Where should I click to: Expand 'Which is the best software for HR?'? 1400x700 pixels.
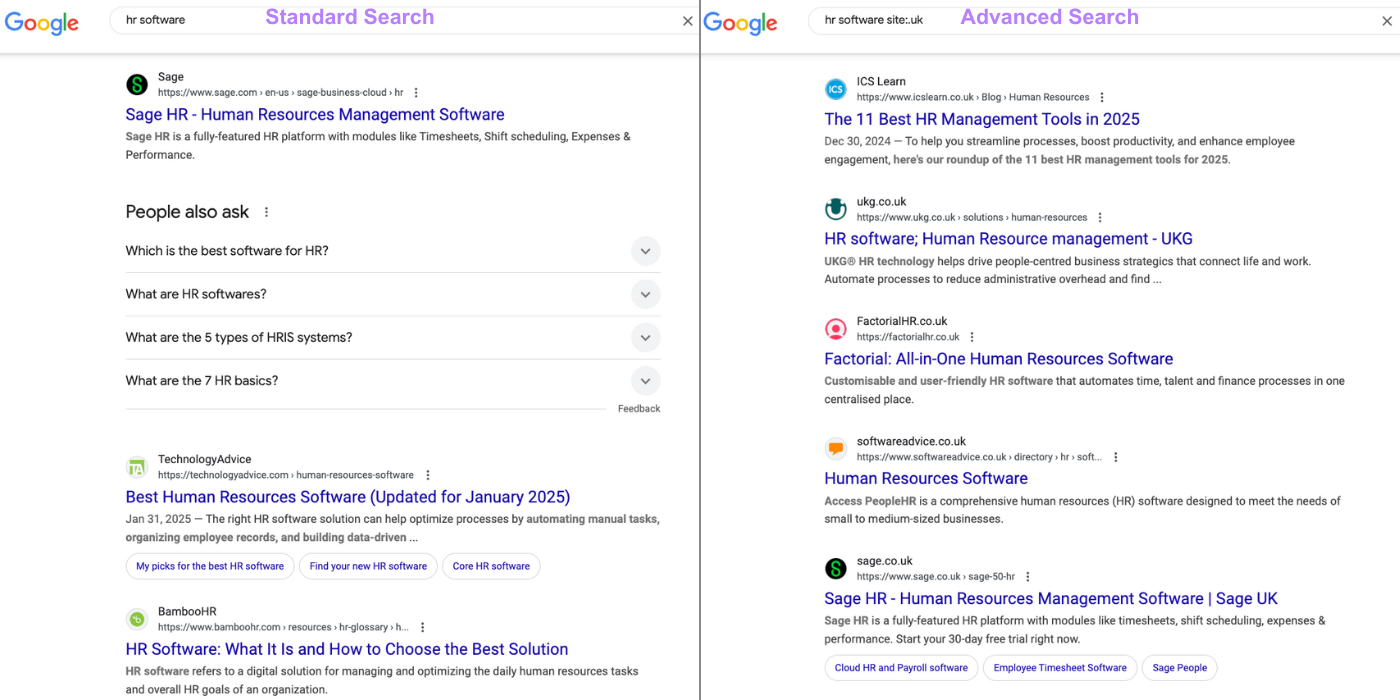point(645,251)
